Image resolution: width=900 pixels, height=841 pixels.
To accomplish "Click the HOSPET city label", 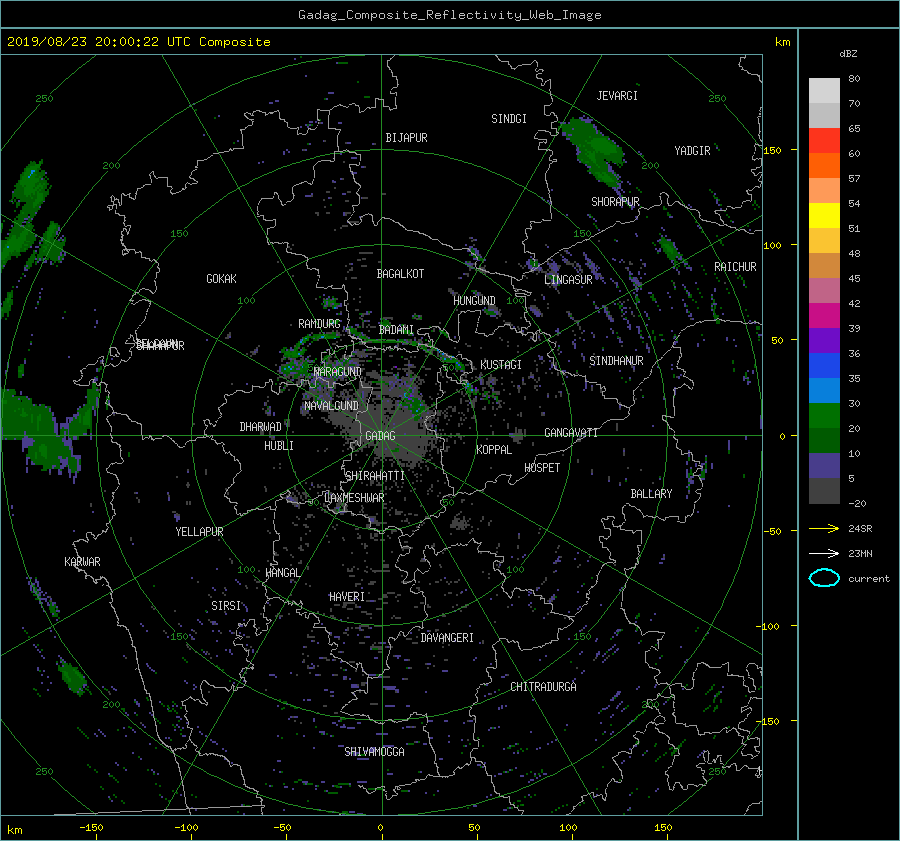I will tap(542, 468).
